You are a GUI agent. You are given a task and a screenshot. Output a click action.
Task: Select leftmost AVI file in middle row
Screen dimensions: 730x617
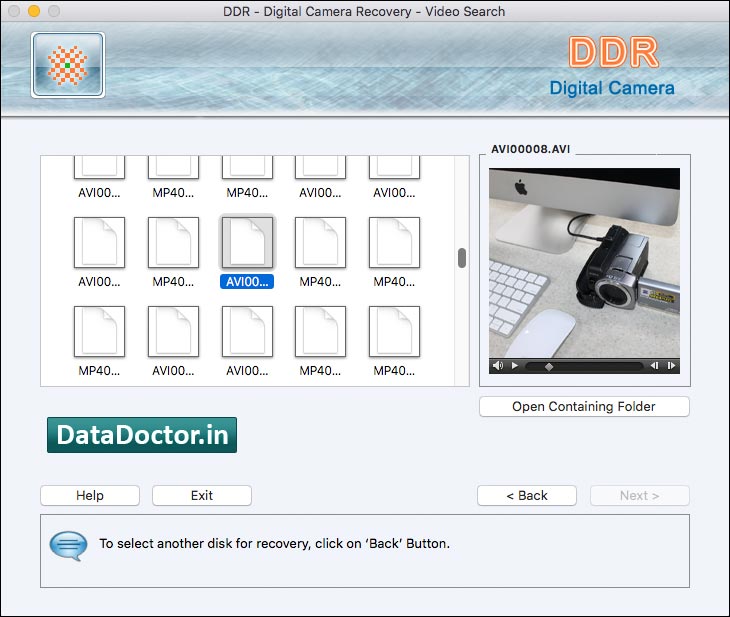(100, 243)
